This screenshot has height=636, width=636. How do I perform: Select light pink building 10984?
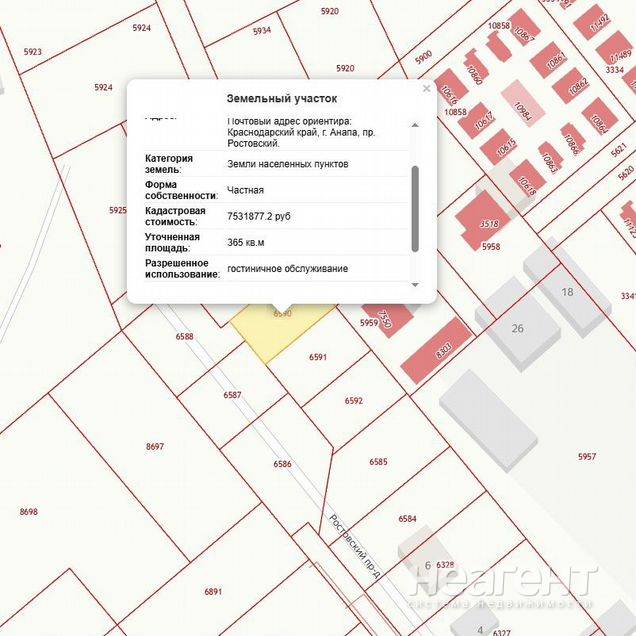(520, 103)
